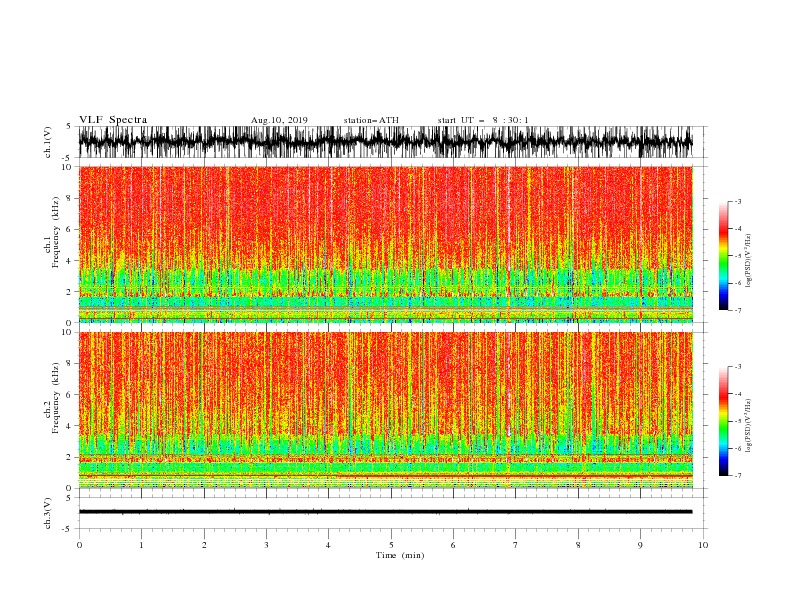Click the ch.2 color bar "log(PSD)(V²/Hz)" label

749,425
